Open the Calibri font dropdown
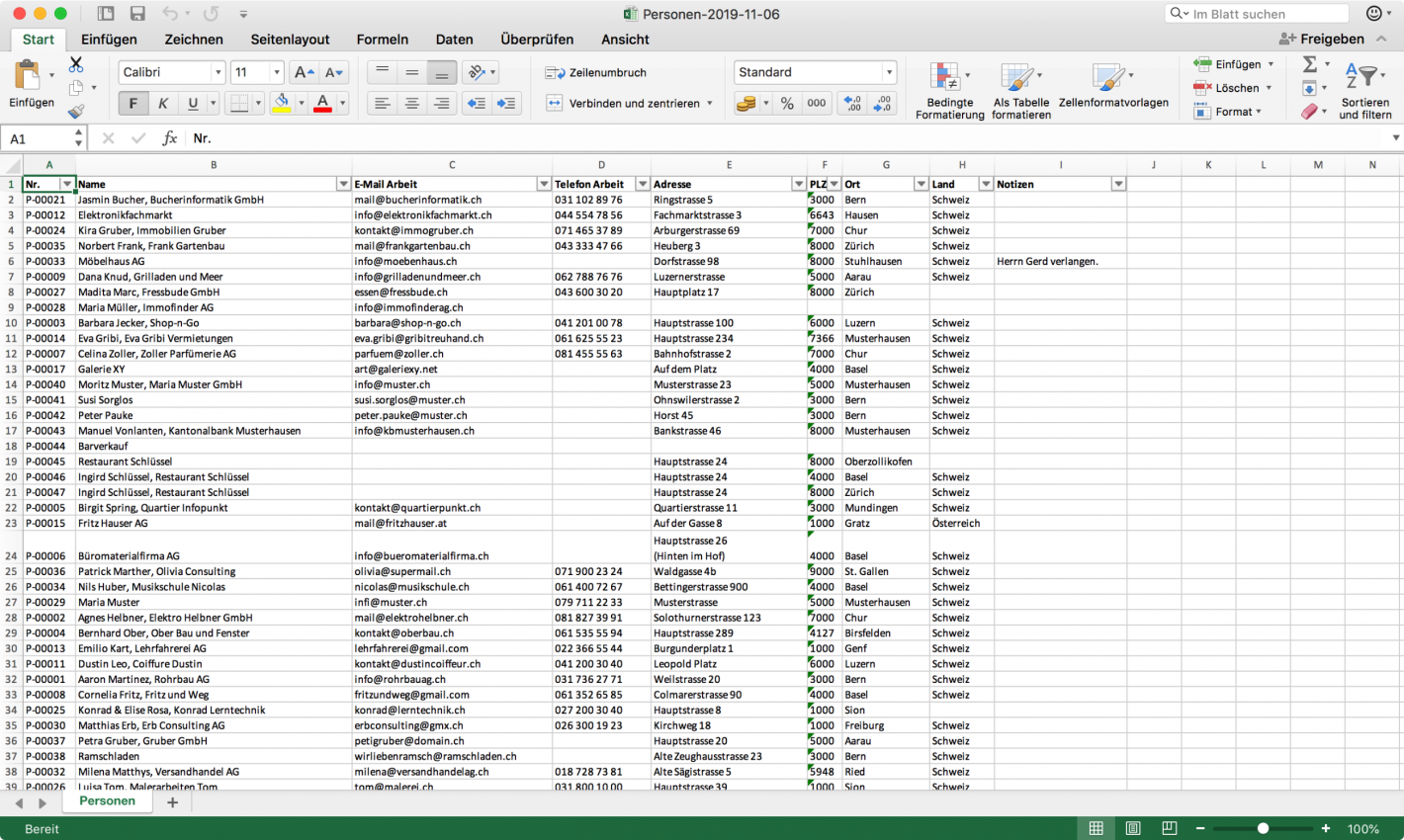The image size is (1404, 840). tap(219, 72)
